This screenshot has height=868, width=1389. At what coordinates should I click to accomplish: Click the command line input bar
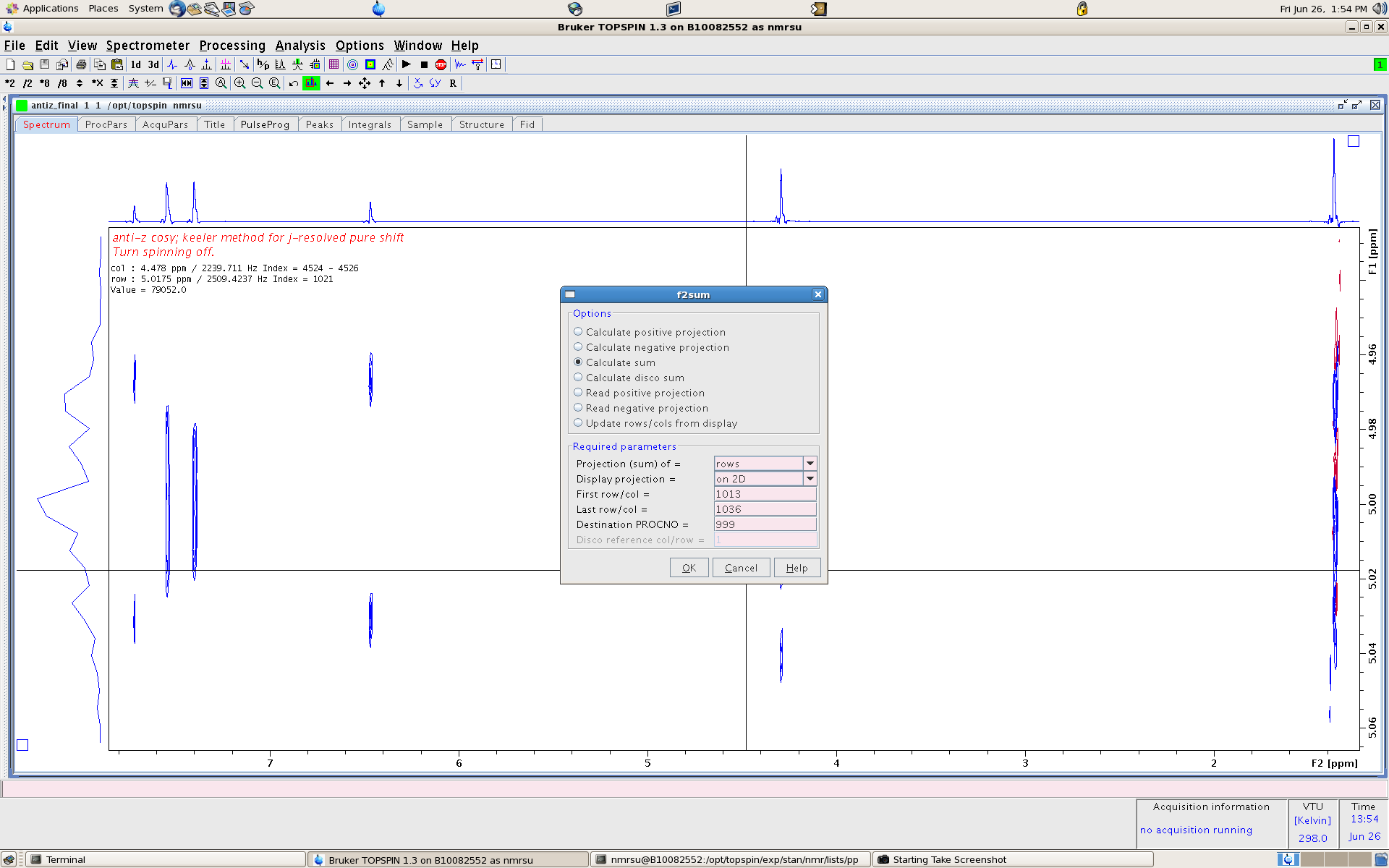click(x=693, y=788)
